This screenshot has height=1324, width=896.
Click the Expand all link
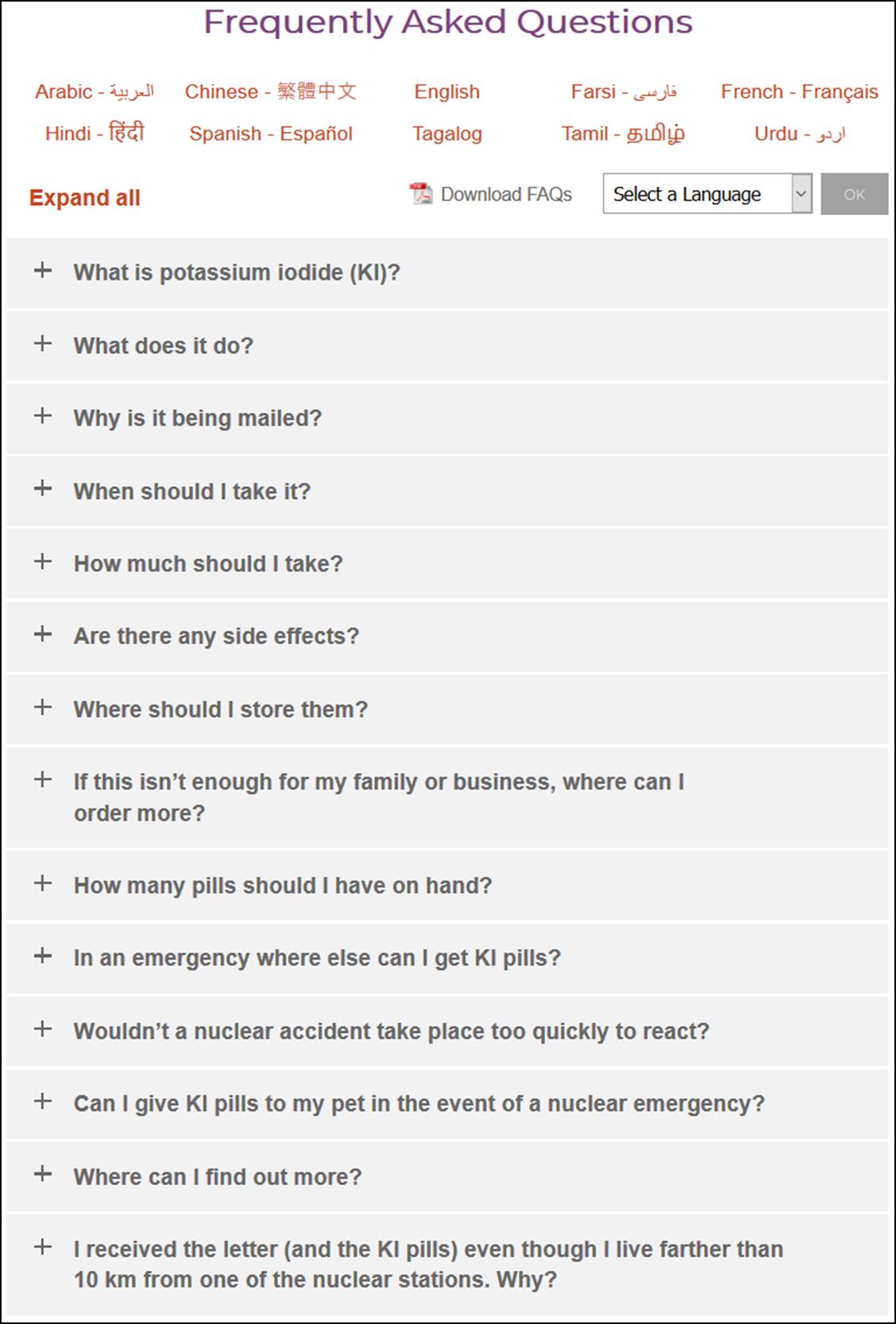85,198
